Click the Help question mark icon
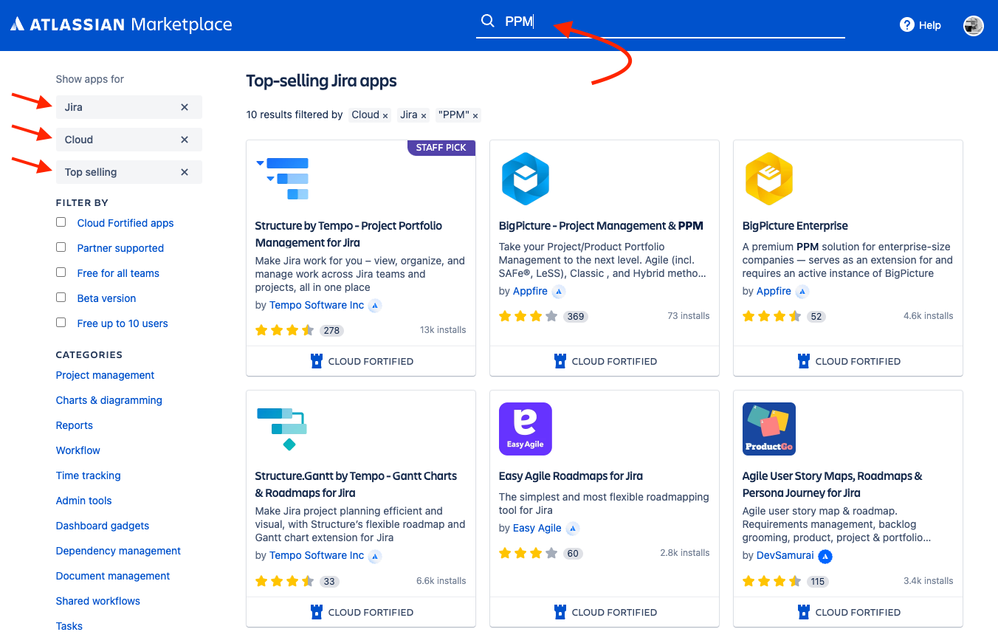 pyautogui.click(x=906, y=25)
